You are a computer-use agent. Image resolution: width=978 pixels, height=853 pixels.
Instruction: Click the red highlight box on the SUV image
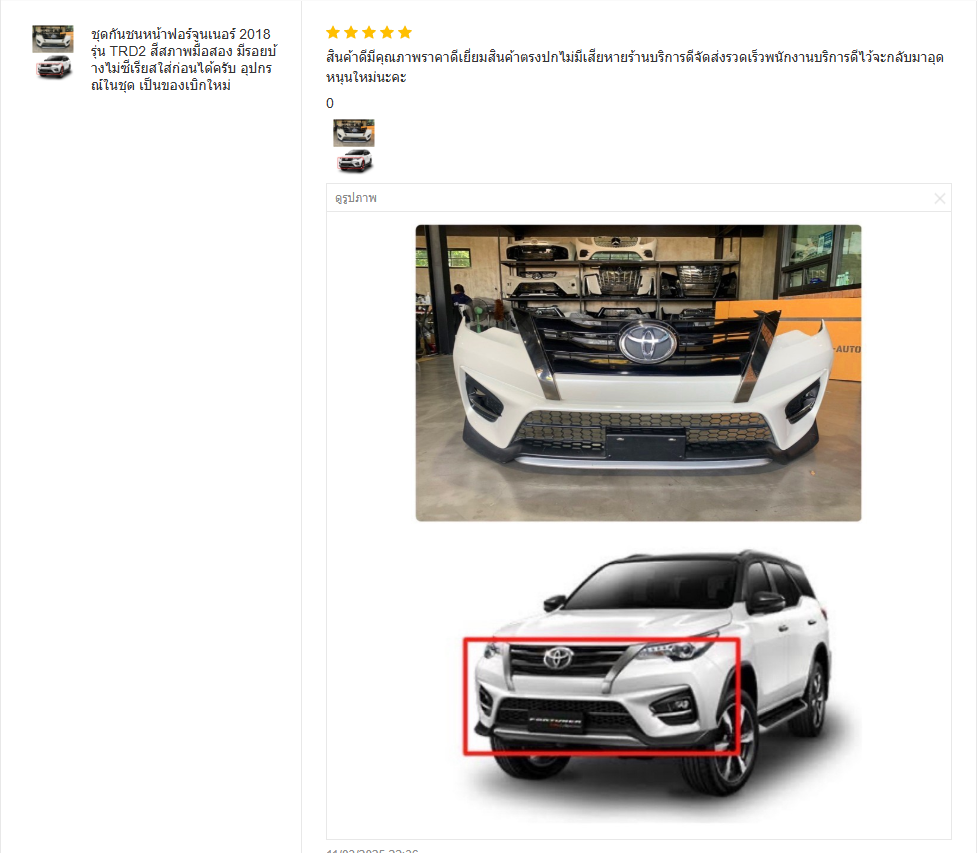point(602,696)
